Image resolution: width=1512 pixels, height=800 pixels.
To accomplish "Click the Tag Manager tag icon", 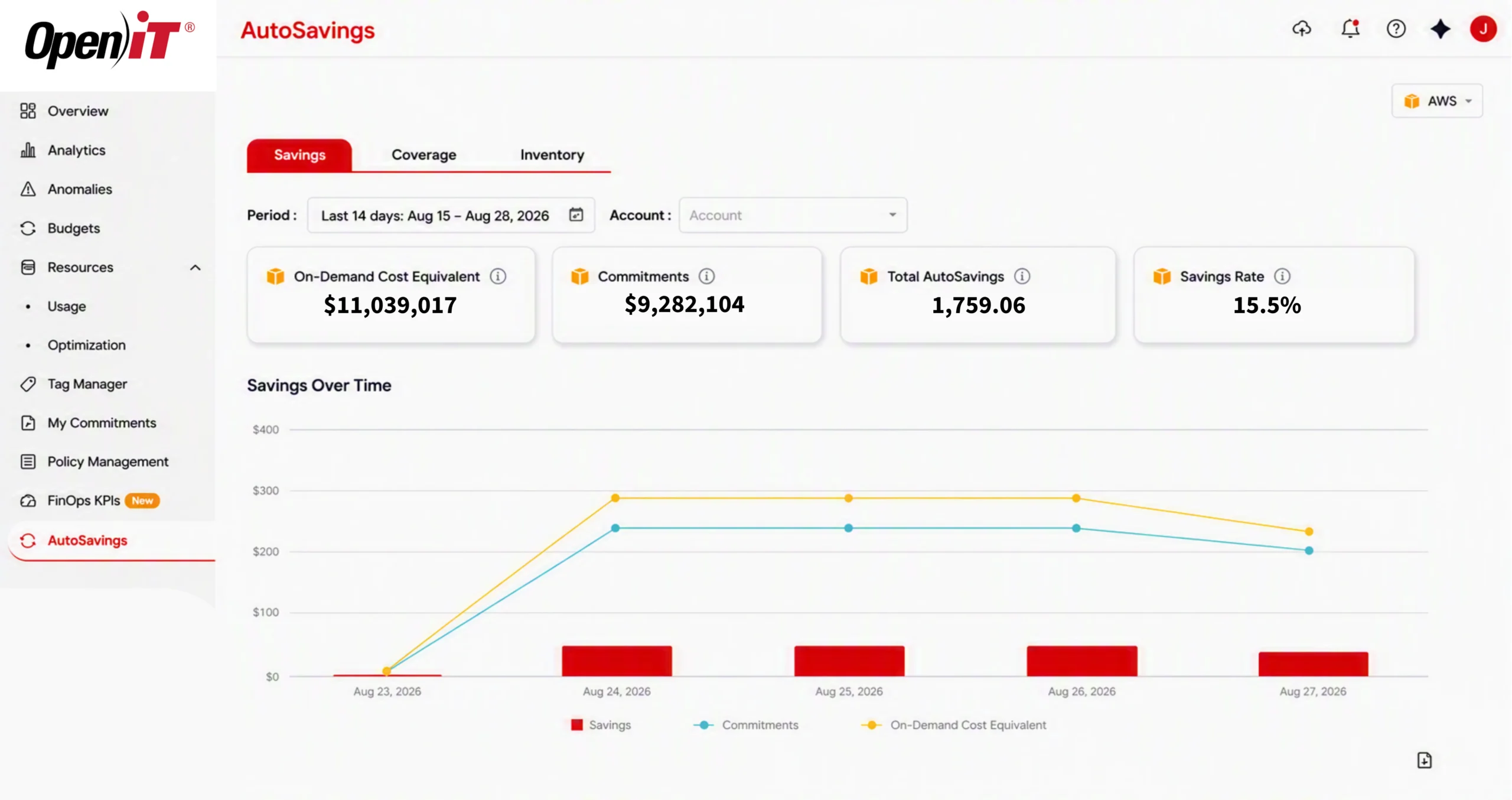I will 28,384.
